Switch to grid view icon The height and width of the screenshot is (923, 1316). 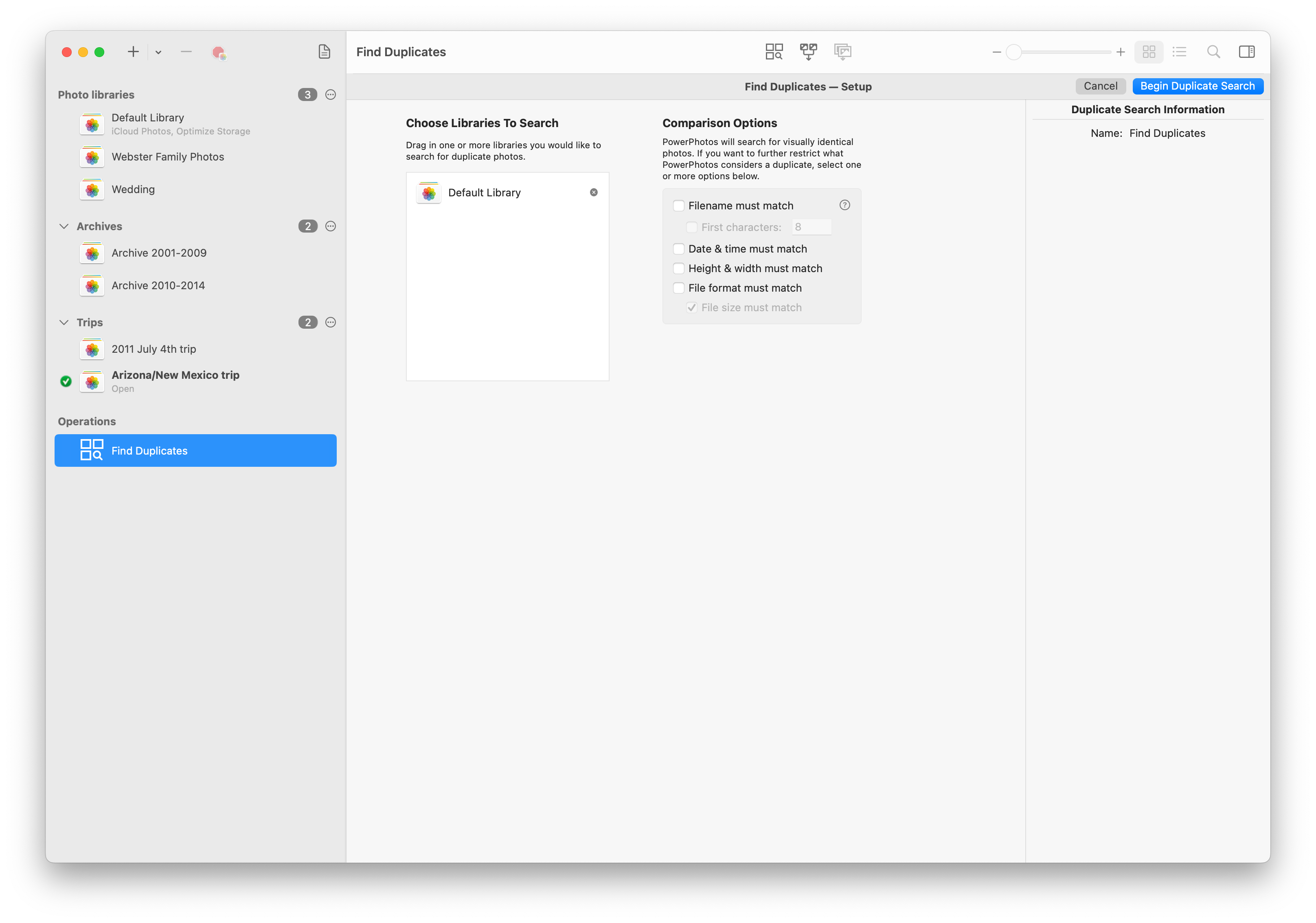(x=1149, y=52)
